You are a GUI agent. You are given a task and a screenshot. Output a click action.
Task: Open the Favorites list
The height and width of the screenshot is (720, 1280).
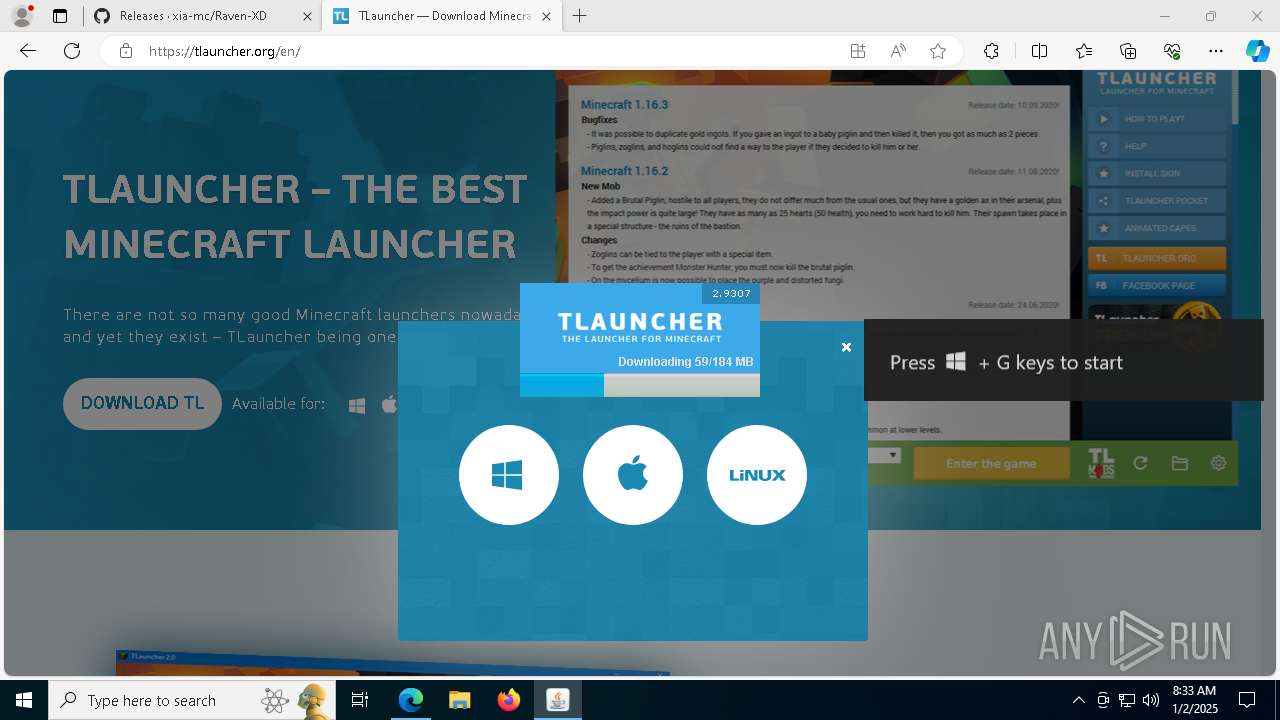pos(1084,51)
